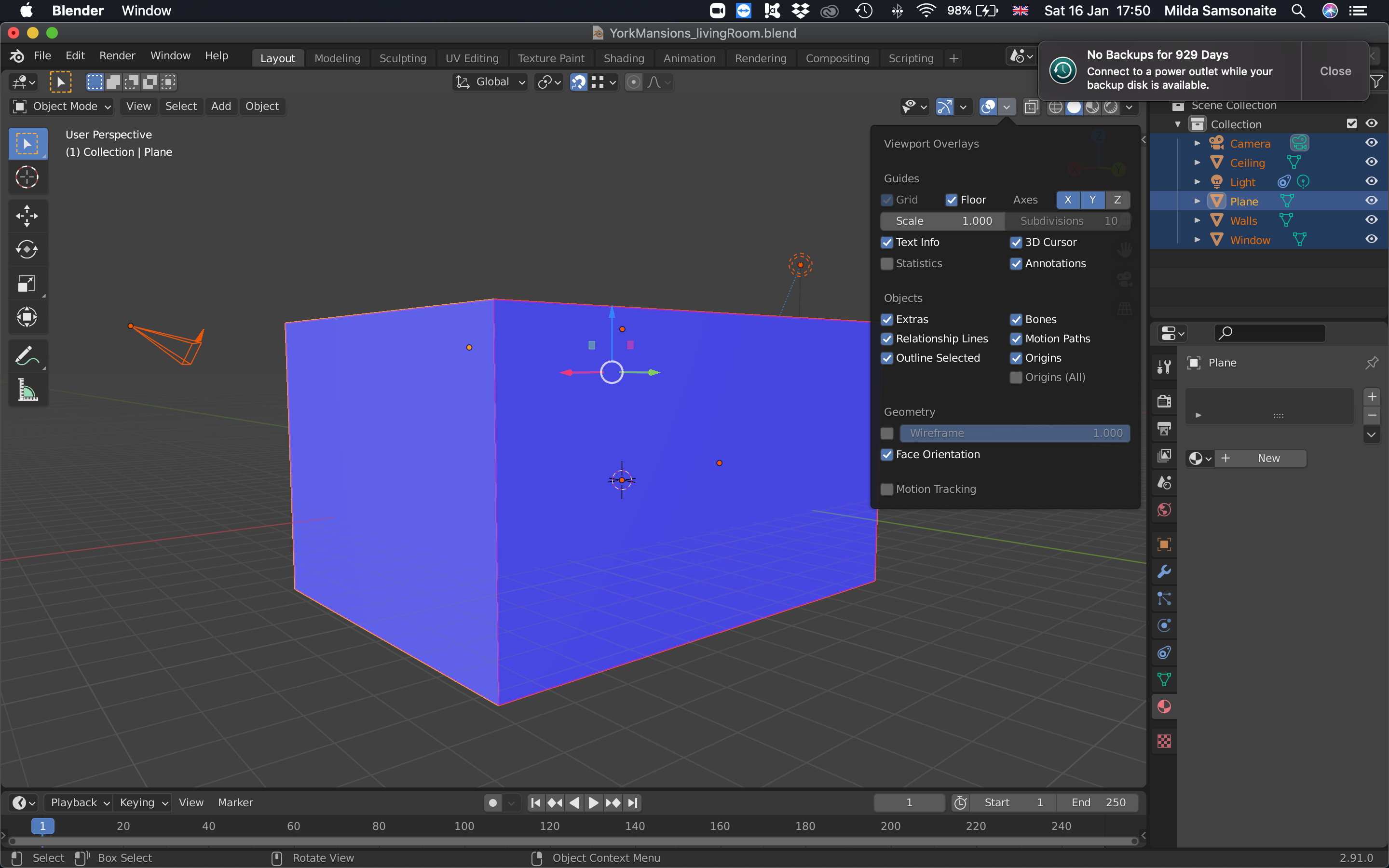This screenshot has height=868, width=1389.
Task: Open the Modifier properties wrench tab
Action: click(x=1164, y=571)
